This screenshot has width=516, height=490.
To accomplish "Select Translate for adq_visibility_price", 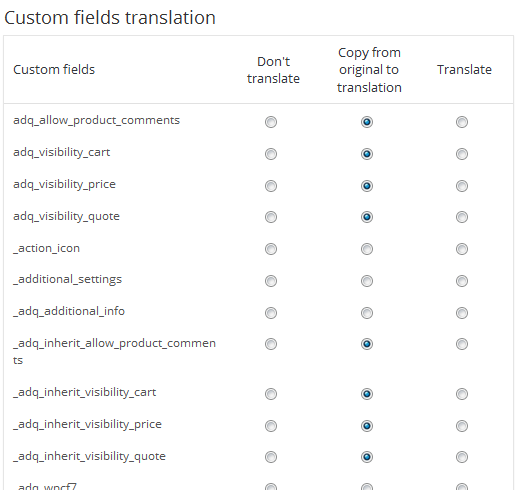I will pyautogui.click(x=462, y=186).
